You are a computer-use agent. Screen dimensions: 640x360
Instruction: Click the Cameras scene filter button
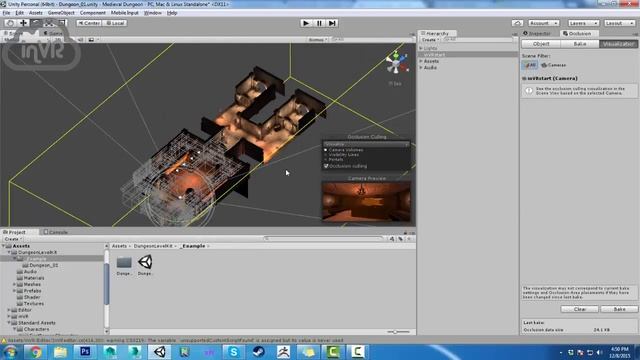553,65
